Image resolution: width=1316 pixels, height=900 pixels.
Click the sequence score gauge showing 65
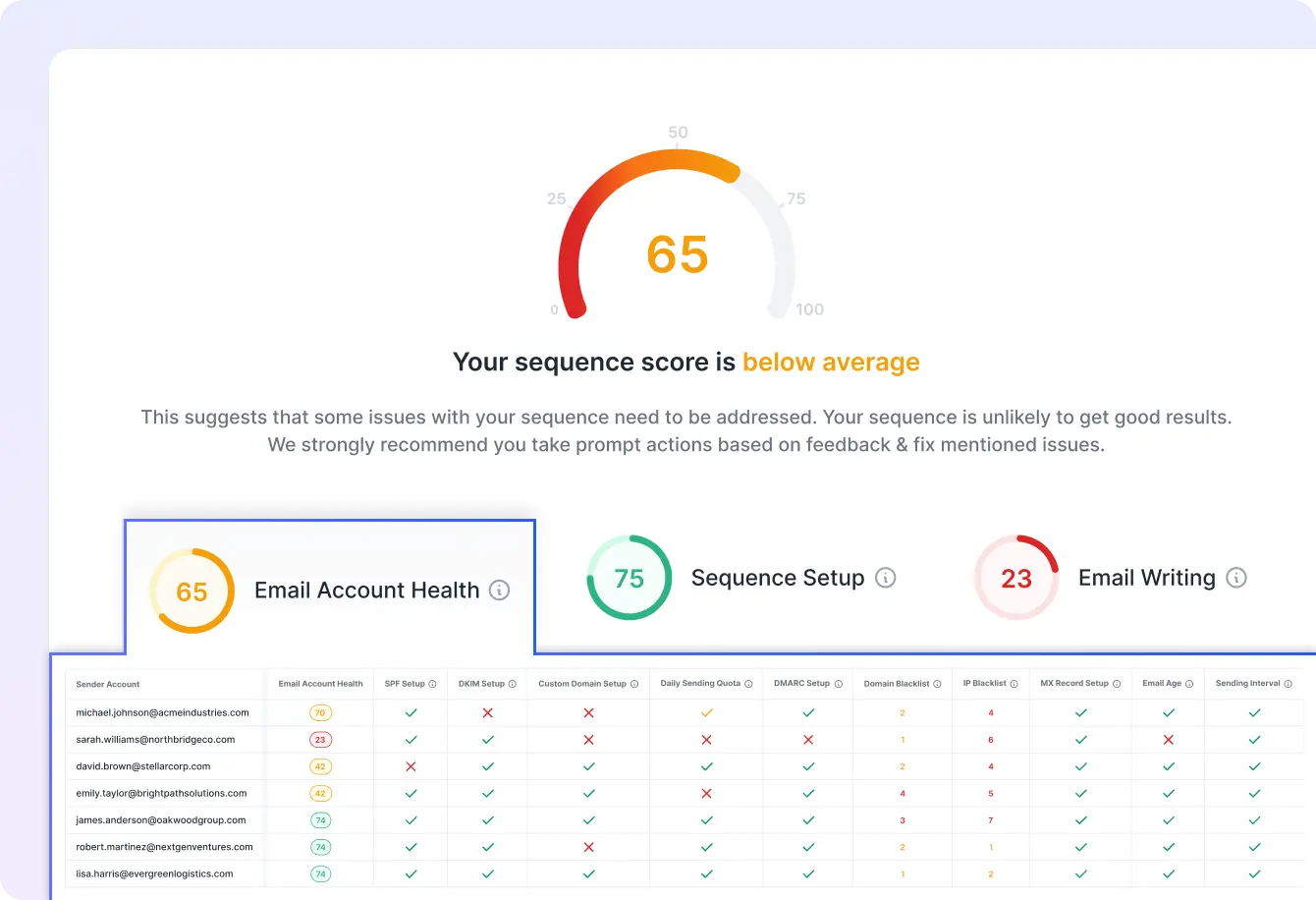pos(678,253)
